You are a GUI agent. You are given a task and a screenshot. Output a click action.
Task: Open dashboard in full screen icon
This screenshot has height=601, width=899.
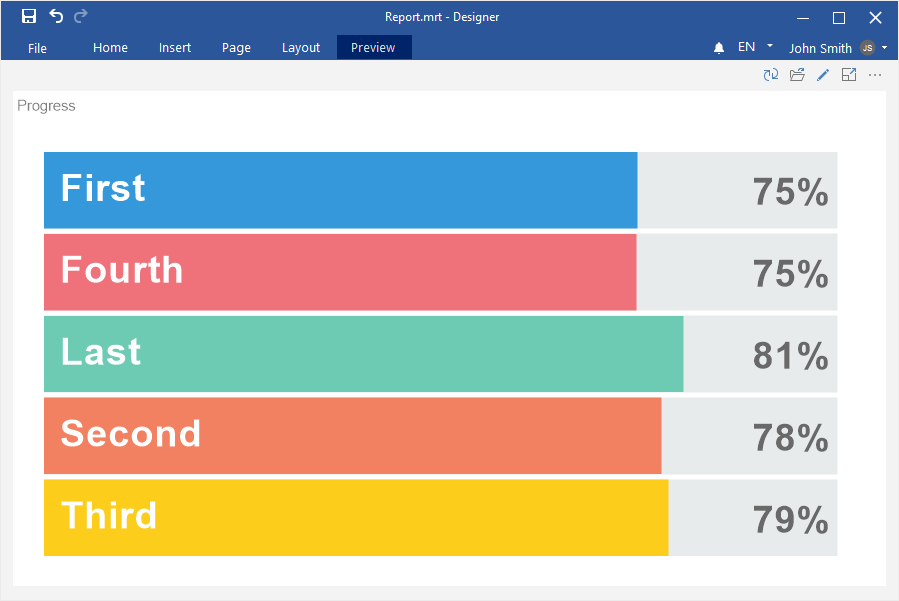(849, 75)
